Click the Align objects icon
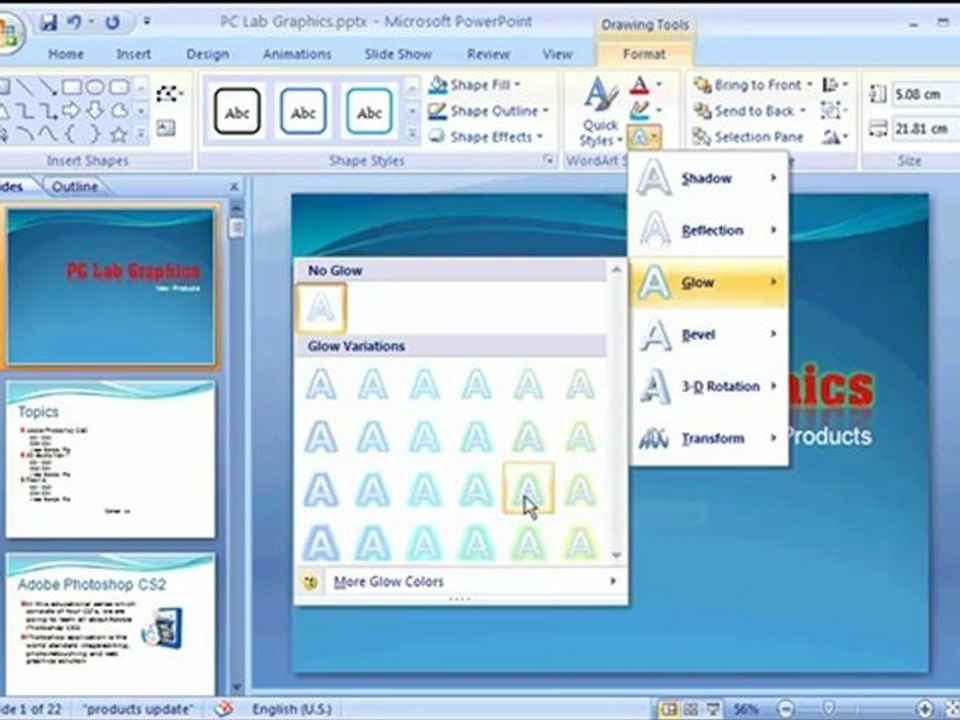 coord(834,84)
